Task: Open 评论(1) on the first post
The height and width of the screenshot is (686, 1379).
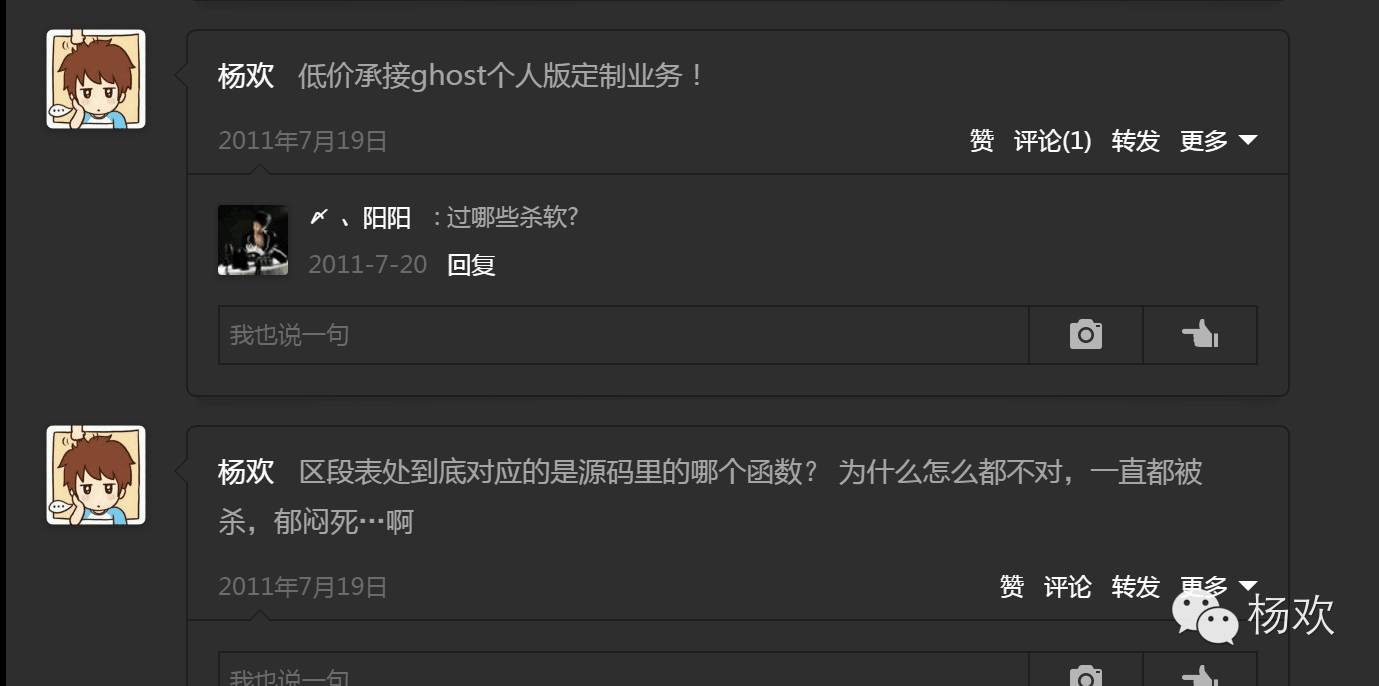Action: tap(1053, 141)
